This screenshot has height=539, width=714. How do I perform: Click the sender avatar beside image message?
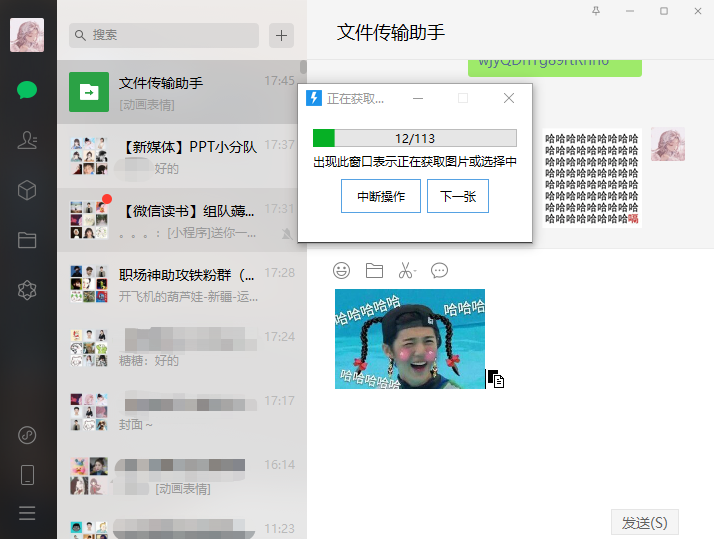[668, 144]
